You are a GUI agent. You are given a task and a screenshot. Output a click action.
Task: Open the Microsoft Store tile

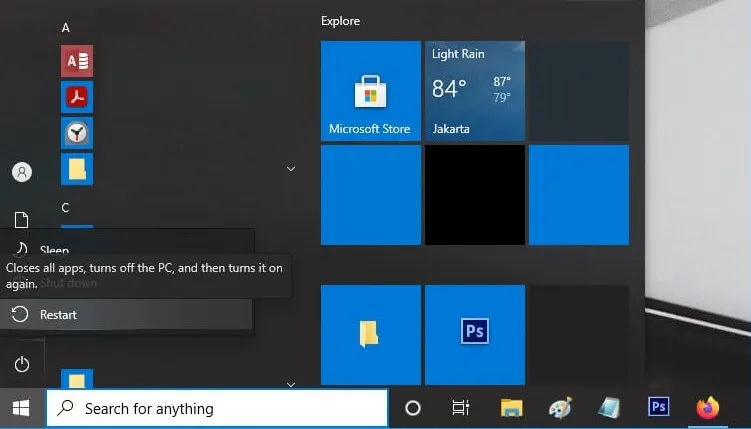coord(371,91)
